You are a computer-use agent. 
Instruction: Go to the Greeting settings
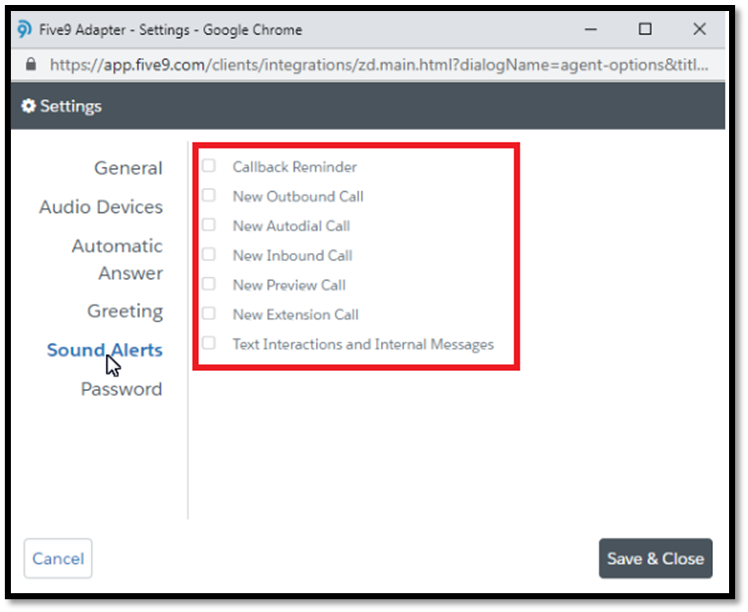pyautogui.click(x=125, y=311)
